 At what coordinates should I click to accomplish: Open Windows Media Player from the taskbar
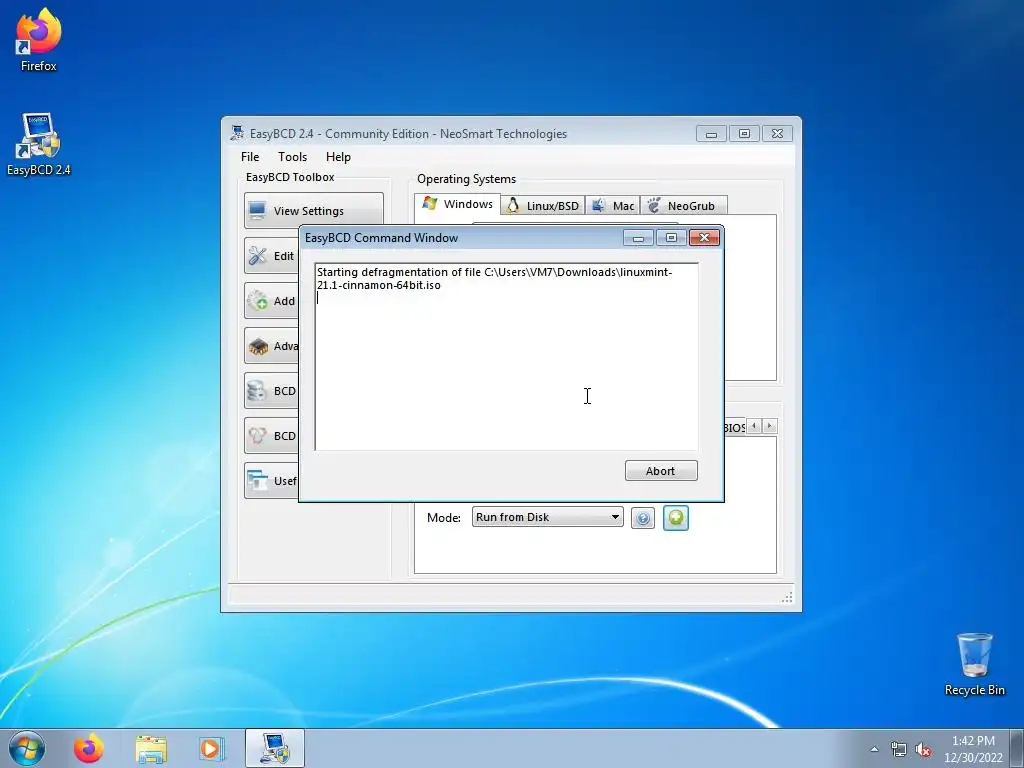tap(212, 748)
